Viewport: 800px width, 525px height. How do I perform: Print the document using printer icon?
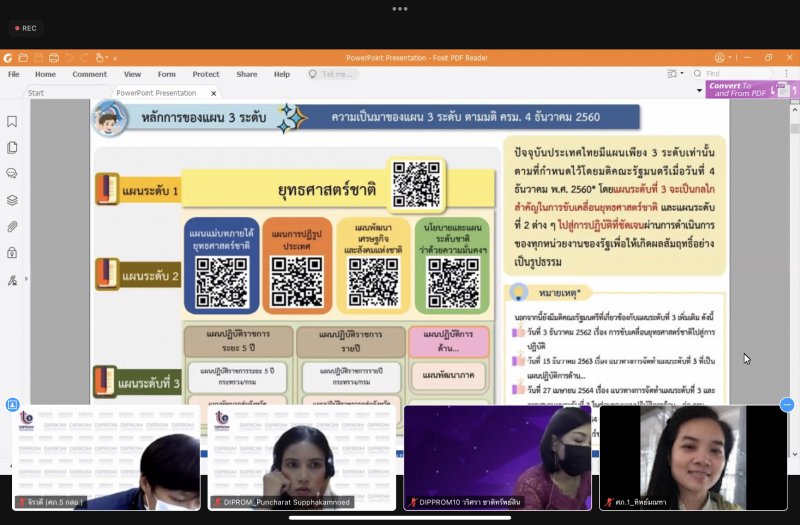[54, 58]
